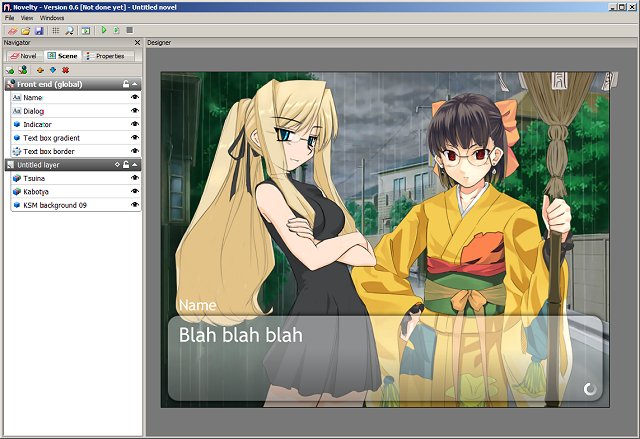640x439 pixels.
Task: Click the green Play button
Action: click(x=104, y=30)
